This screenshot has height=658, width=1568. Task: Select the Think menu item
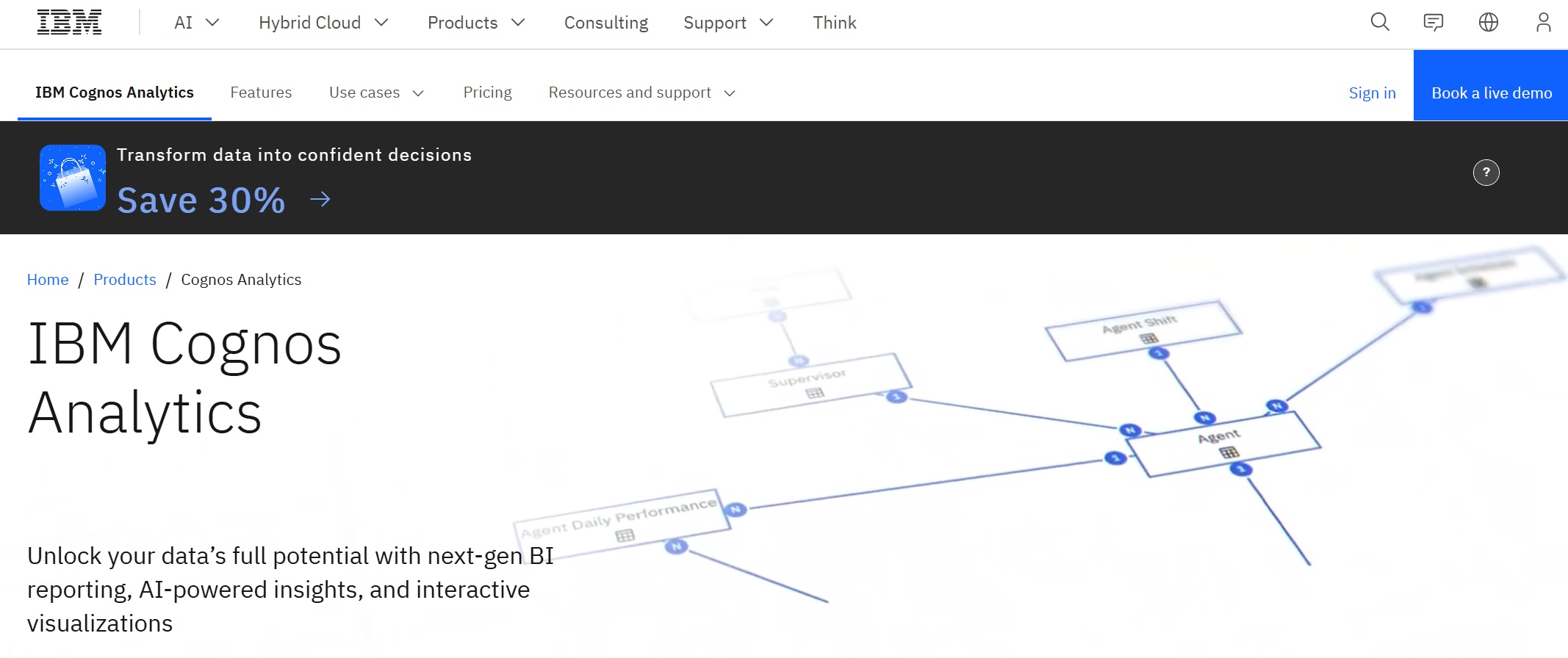[x=834, y=23]
